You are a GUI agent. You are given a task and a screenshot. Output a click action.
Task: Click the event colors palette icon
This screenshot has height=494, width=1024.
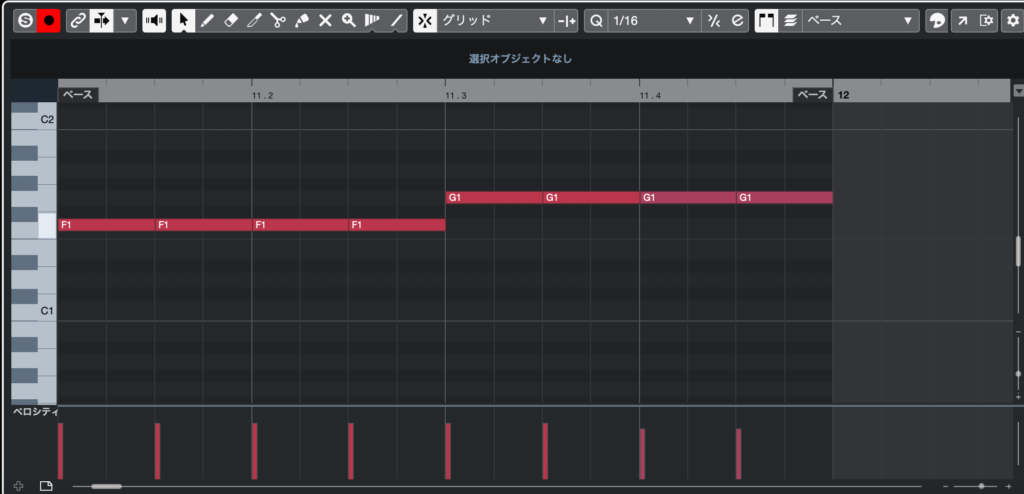pos(936,20)
